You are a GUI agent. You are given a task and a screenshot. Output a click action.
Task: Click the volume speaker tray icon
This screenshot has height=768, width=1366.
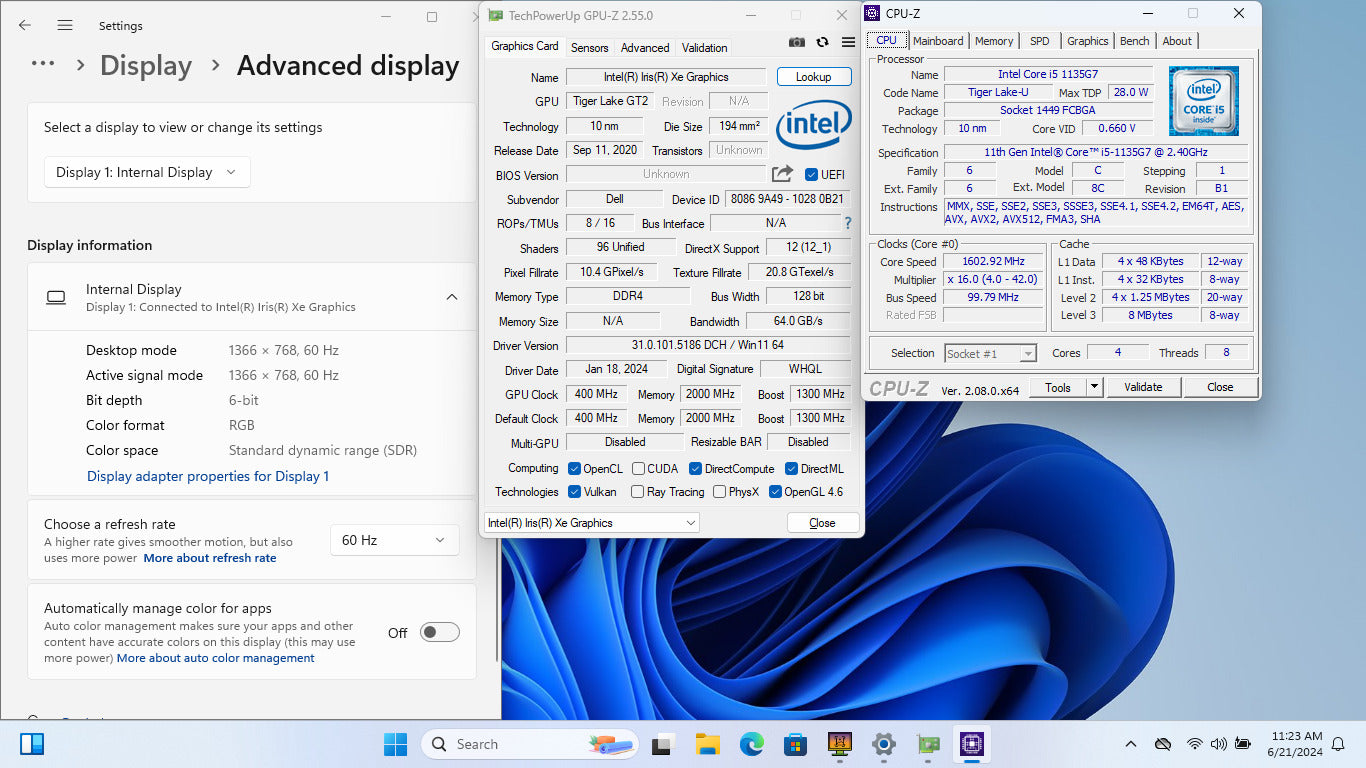coord(1218,744)
